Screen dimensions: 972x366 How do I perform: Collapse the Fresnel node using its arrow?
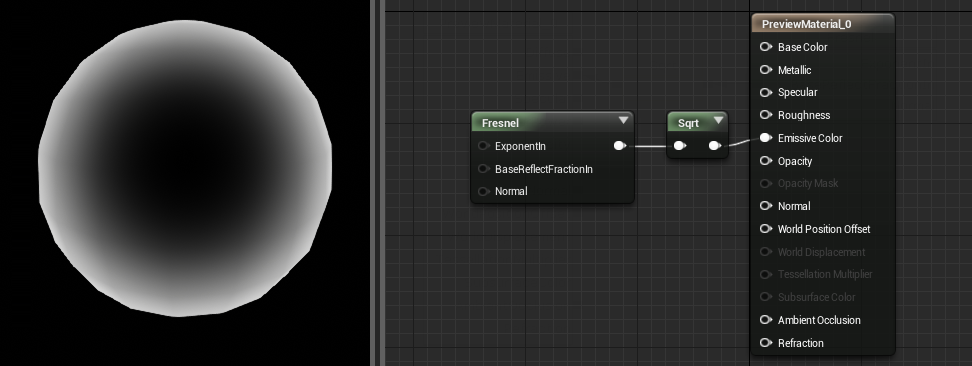click(x=624, y=120)
